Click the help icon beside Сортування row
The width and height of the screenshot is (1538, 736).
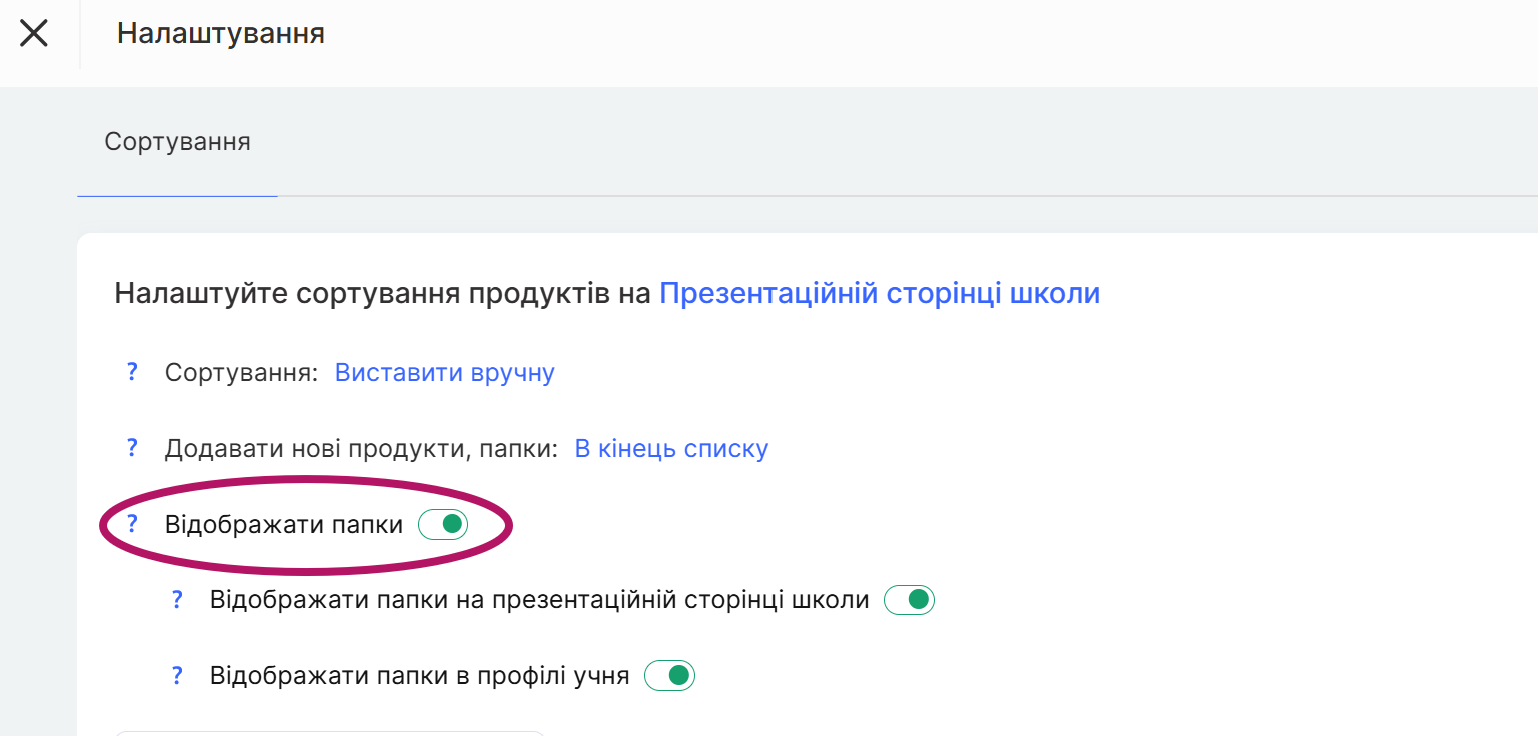point(131,373)
